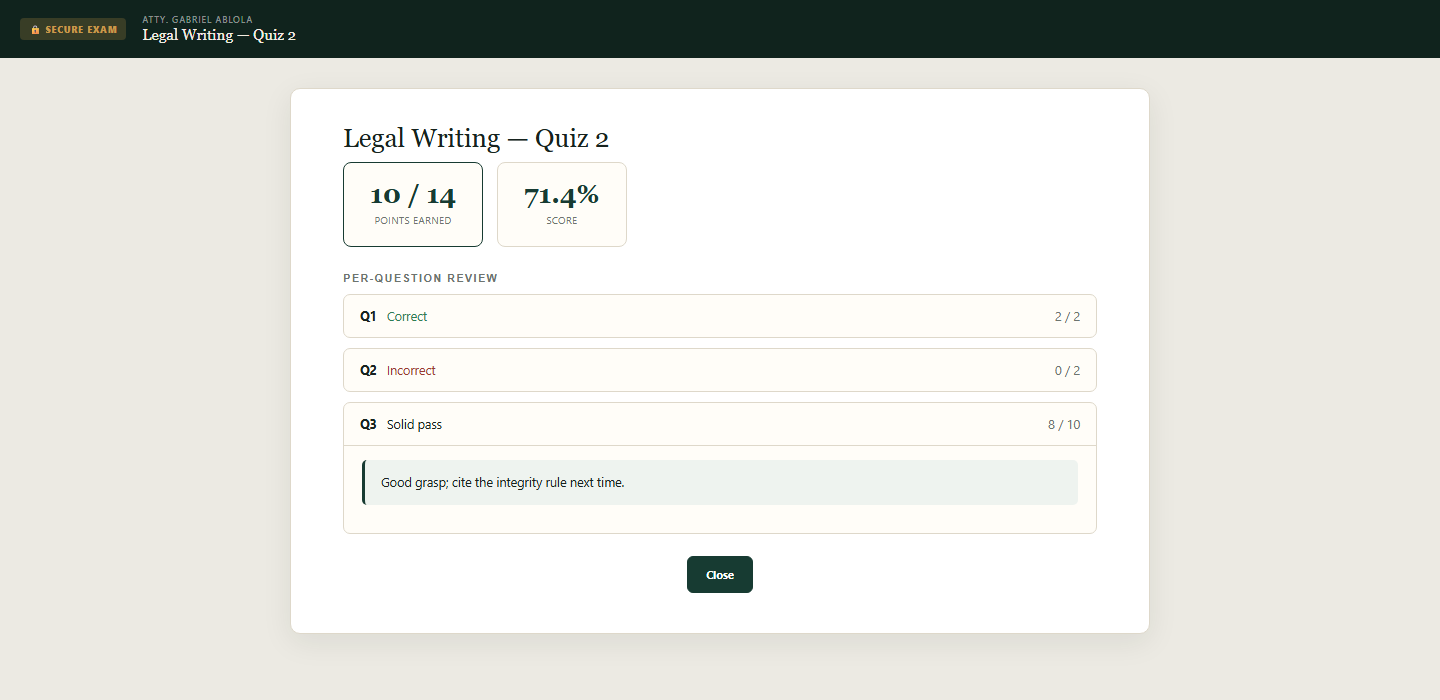Select the 10 / 14 points earned card
This screenshot has height=700, width=1440.
pyautogui.click(x=413, y=204)
